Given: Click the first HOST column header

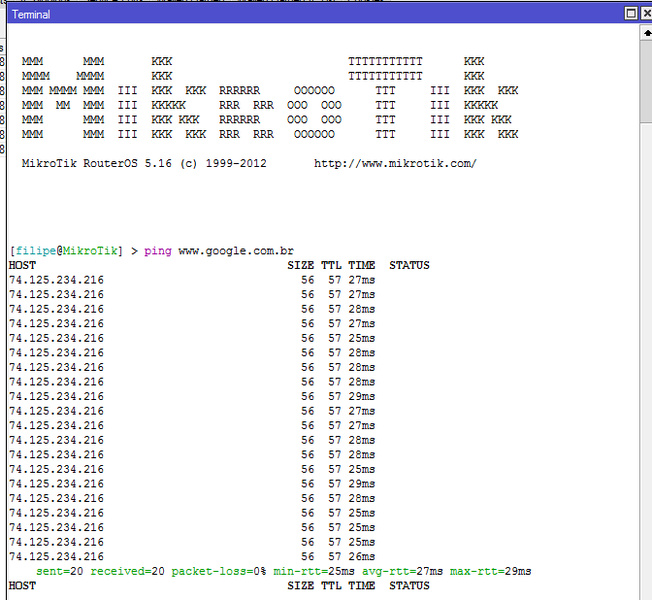Looking at the screenshot, I should pos(22,265).
